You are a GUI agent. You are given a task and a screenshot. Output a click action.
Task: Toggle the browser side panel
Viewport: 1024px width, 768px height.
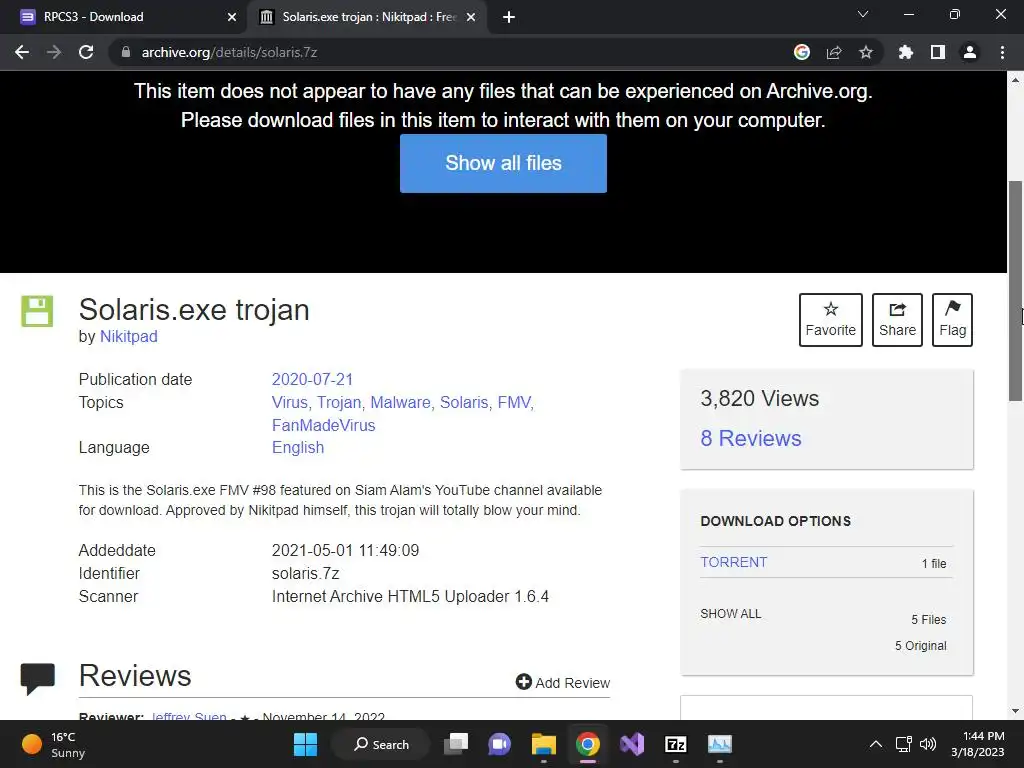[938, 52]
